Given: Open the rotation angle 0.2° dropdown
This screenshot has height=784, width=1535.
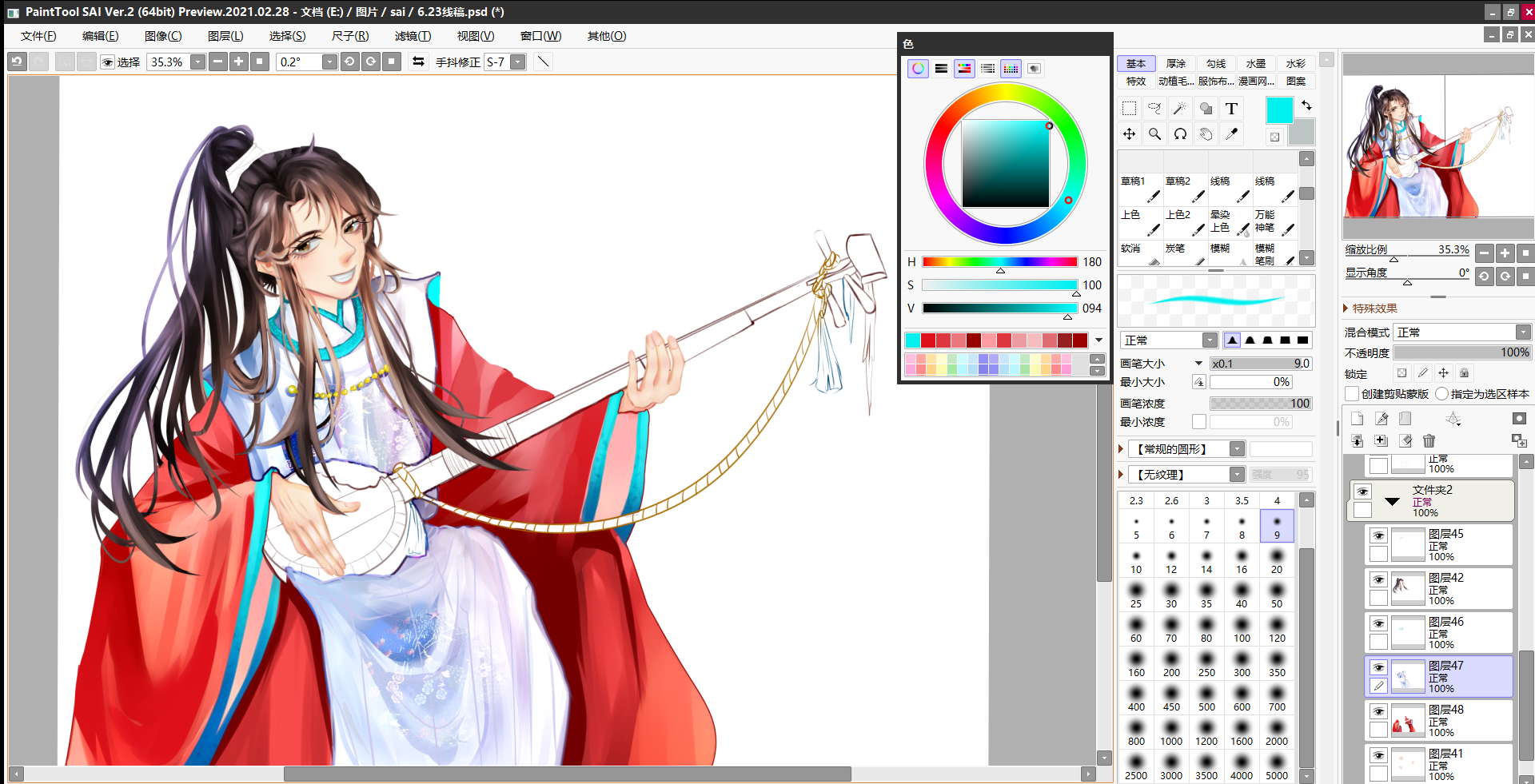Looking at the screenshot, I should [329, 62].
